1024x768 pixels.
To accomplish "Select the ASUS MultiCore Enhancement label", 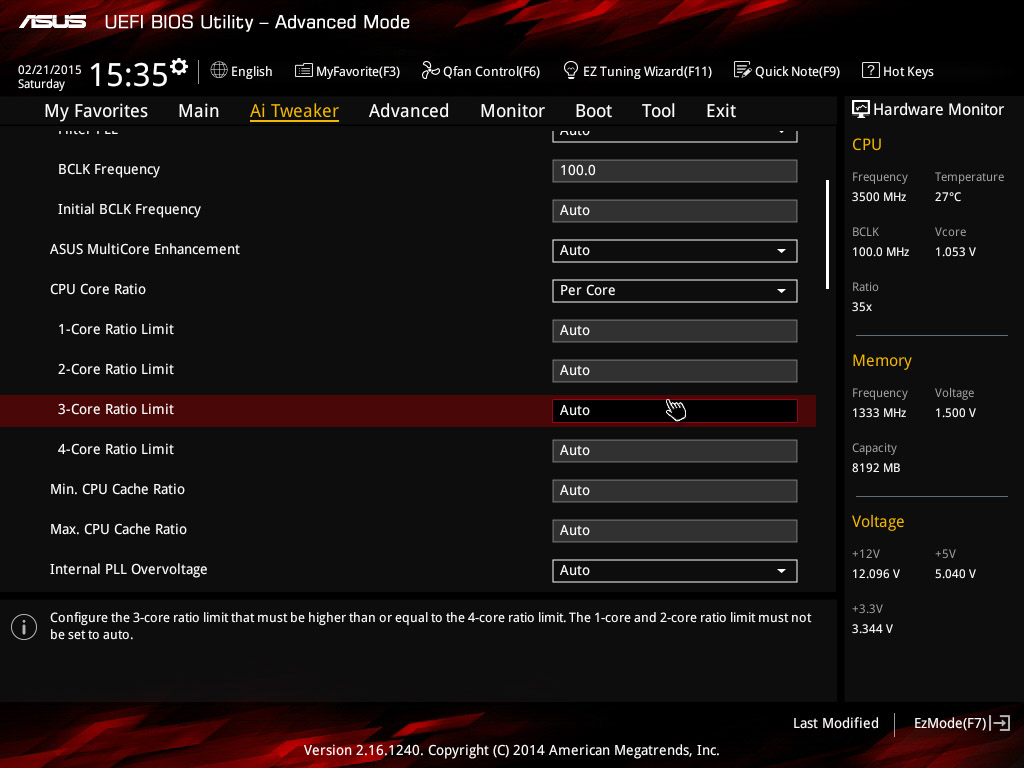I will pyautogui.click(x=145, y=249).
